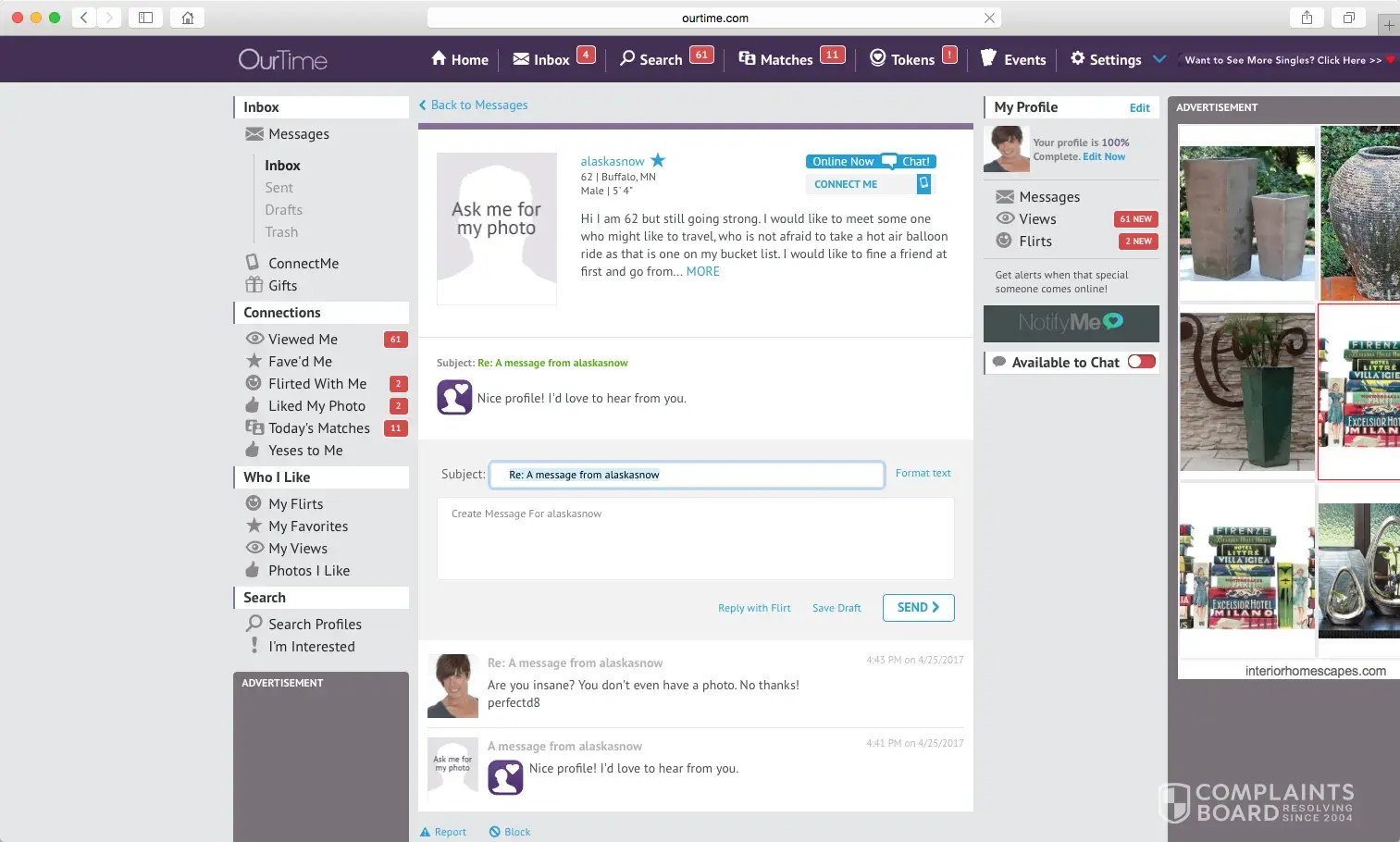Click the star icon beside alaskasnow
1400x842 pixels.
tap(658, 160)
